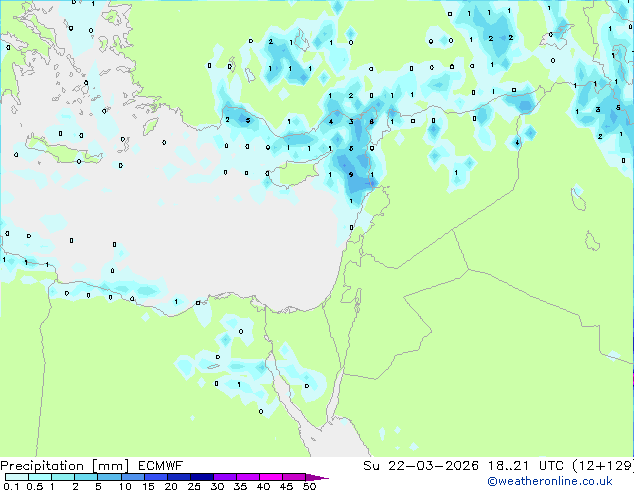This screenshot has width=634, height=490.
Task: Click the legend label '20'
Action: coord(171,486)
